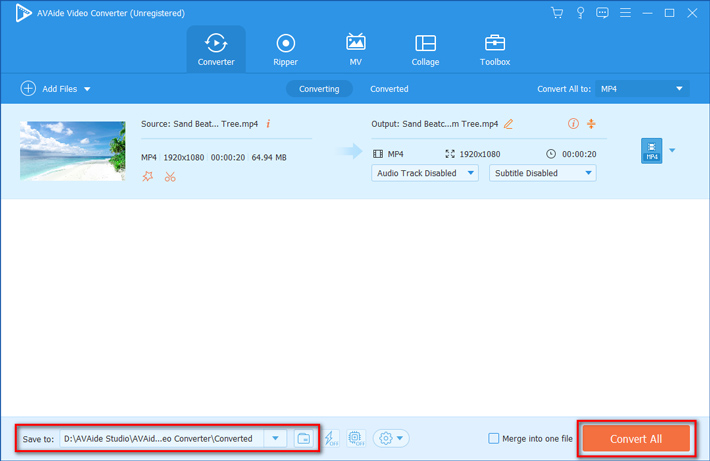Open the Ripper module
The image size is (710, 461).
[x=285, y=49]
